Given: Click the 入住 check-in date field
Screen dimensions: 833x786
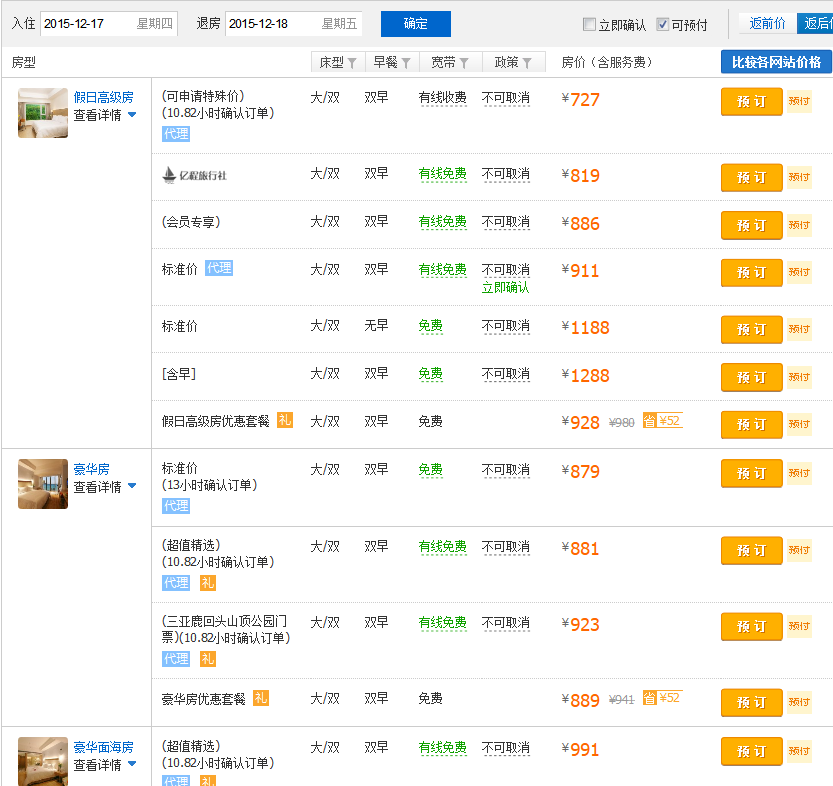Looking at the screenshot, I should pyautogui.click(x=108, y=24).
